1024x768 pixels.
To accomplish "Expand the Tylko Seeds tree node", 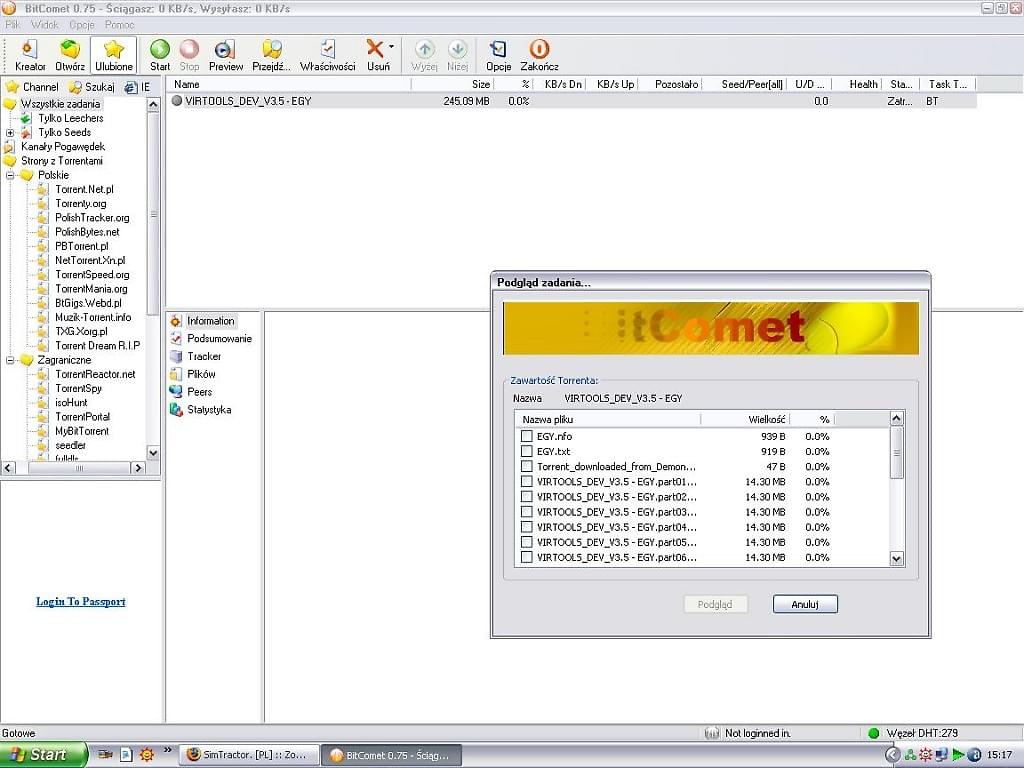I will pyautogui.click(x=10, y=133).
